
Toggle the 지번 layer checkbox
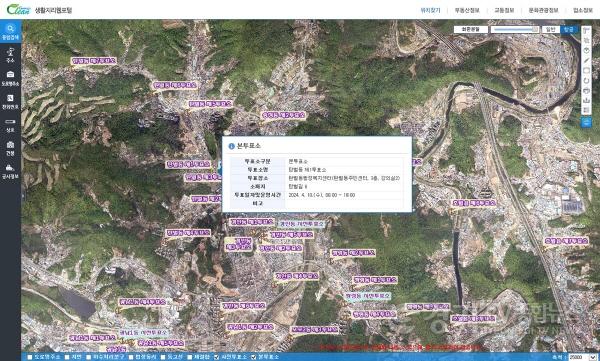point(67,357)
